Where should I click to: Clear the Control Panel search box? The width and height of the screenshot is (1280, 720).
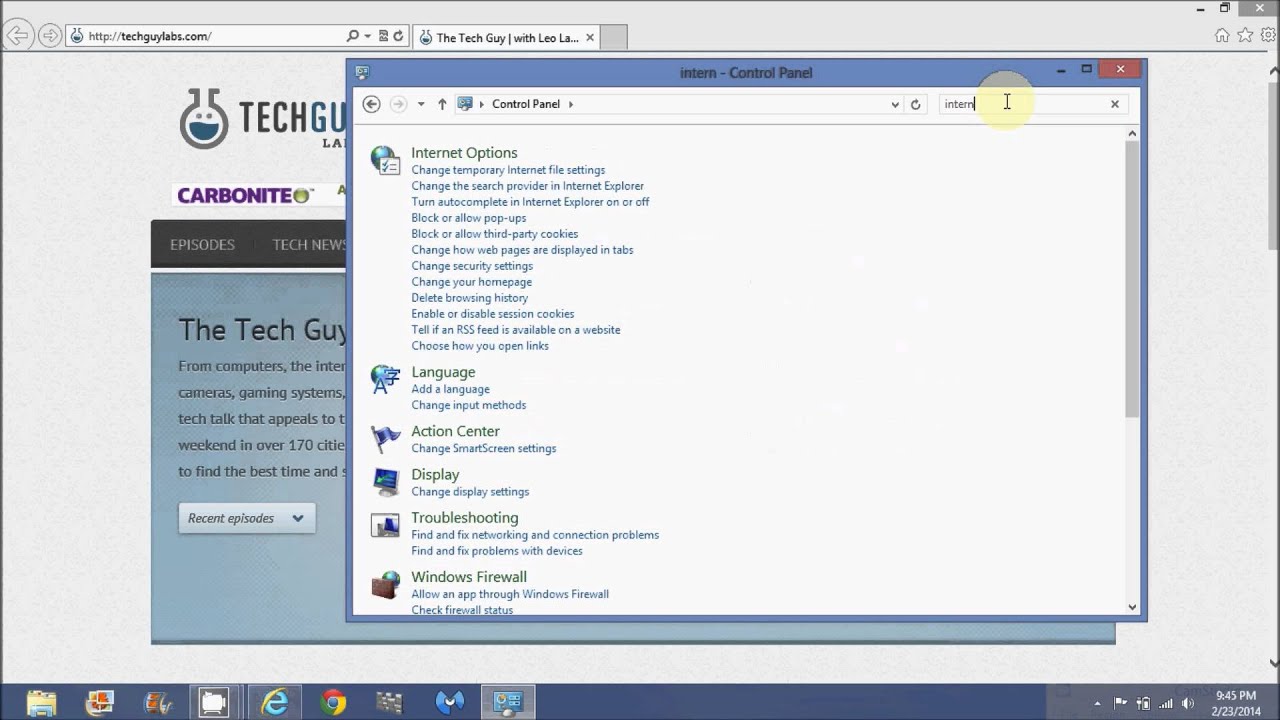point(1115,104)
